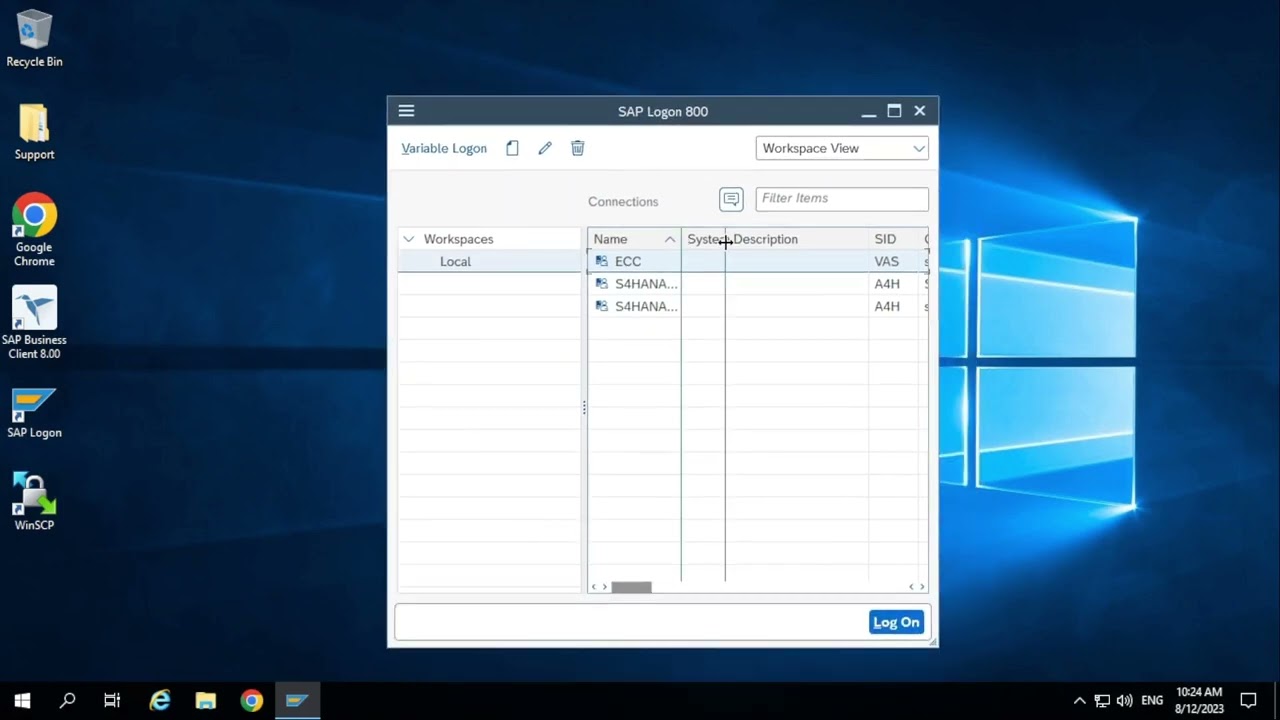Screen dimensions: 1280x720
Task: Click the Log On button
Action: (896, 622)
